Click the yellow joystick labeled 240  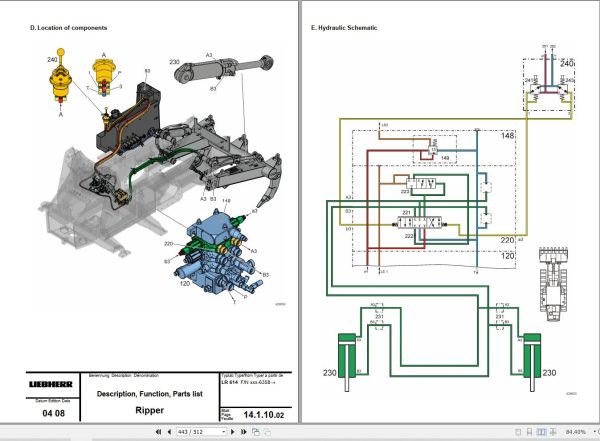click(x=60, y=77)
